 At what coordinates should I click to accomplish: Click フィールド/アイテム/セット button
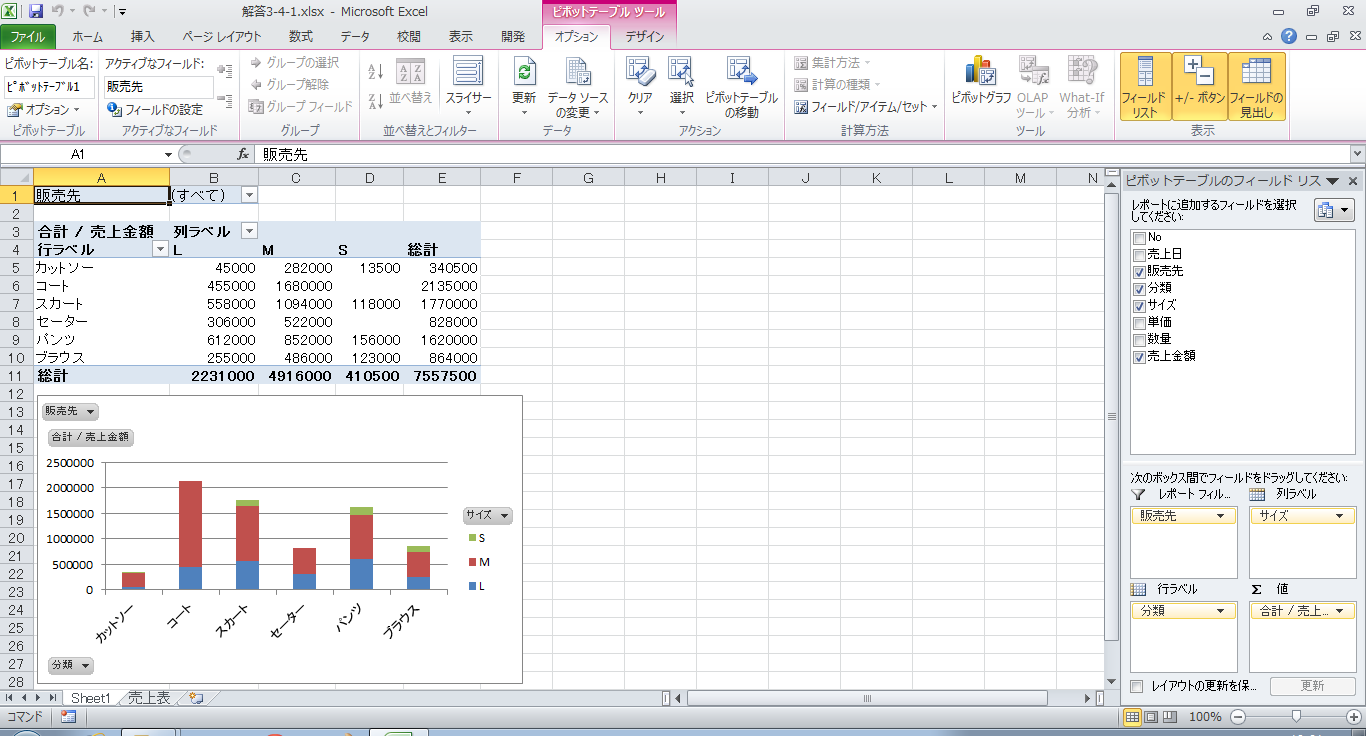(x=866, y=107)
